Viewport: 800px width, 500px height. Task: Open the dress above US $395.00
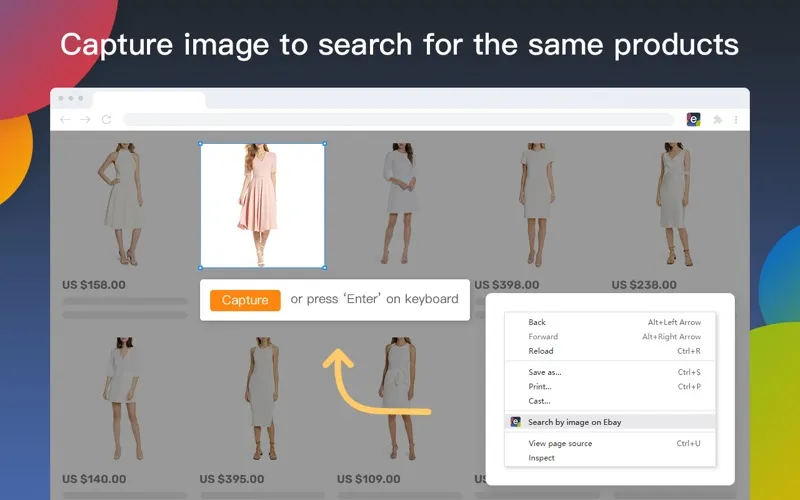point(262,398)
